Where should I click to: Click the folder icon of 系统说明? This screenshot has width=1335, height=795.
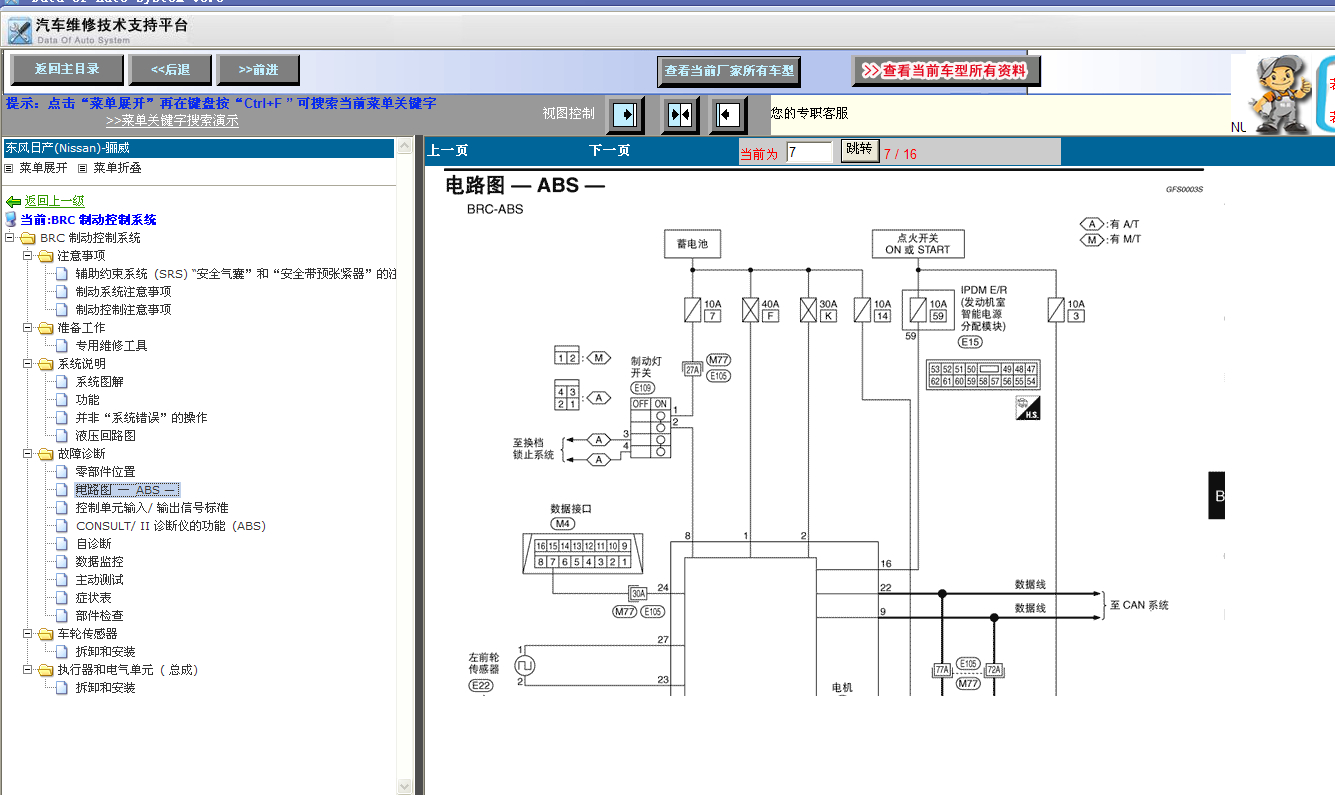(46, 364)
